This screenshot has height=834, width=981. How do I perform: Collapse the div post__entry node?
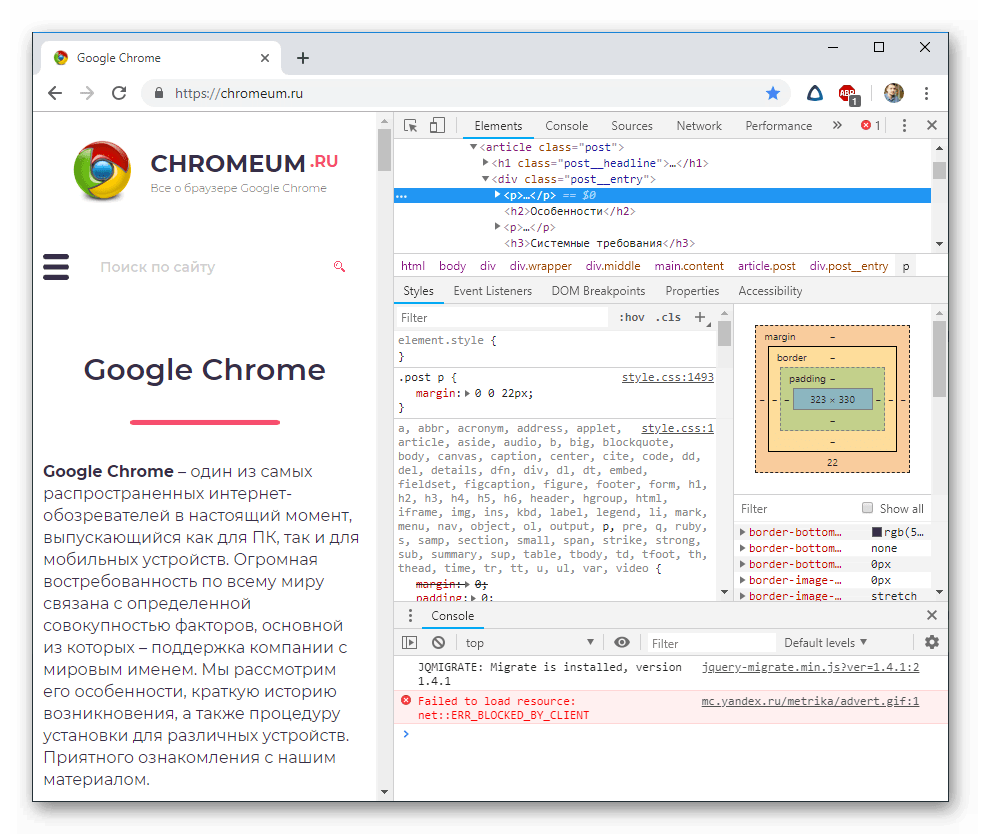coord(485,179)
